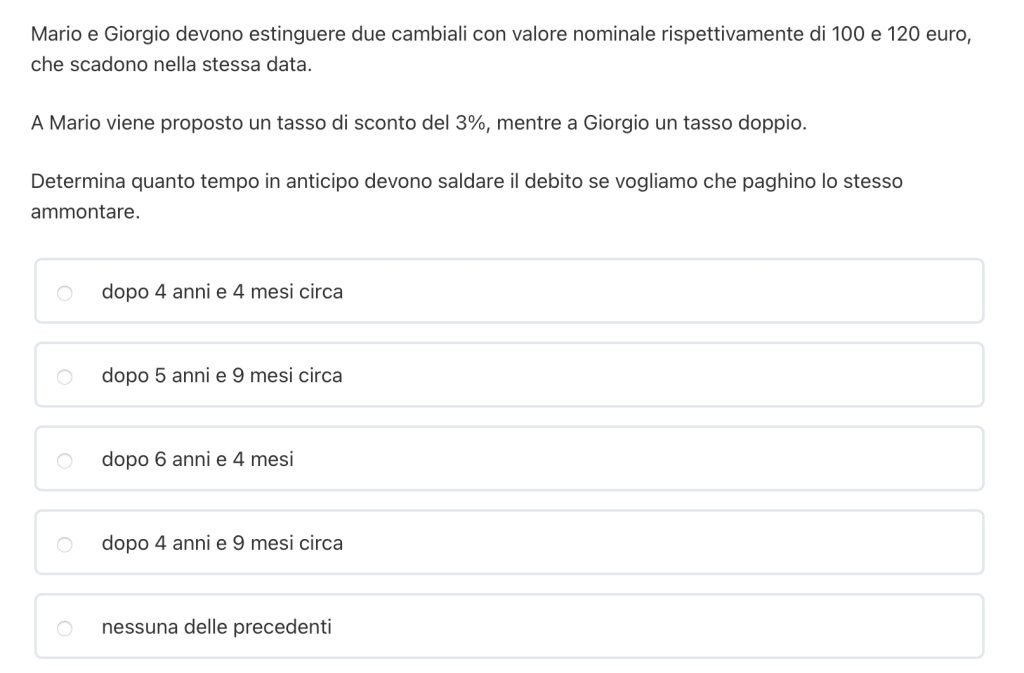Click the answer text 'dopo 5 anni e 9 mesi circa'
Image resolution: width=1024 pixels, height=673 pixels.
pyautogui.click(x=222, y=376)
